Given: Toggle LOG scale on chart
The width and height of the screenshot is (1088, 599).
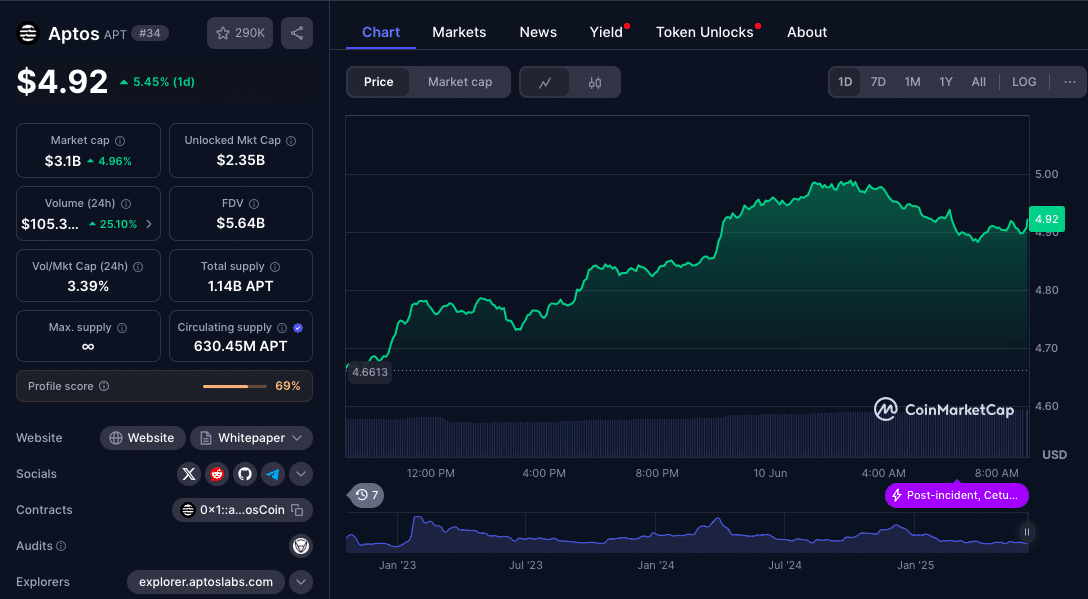Looking at the screenshot, I should (1024, 82).
